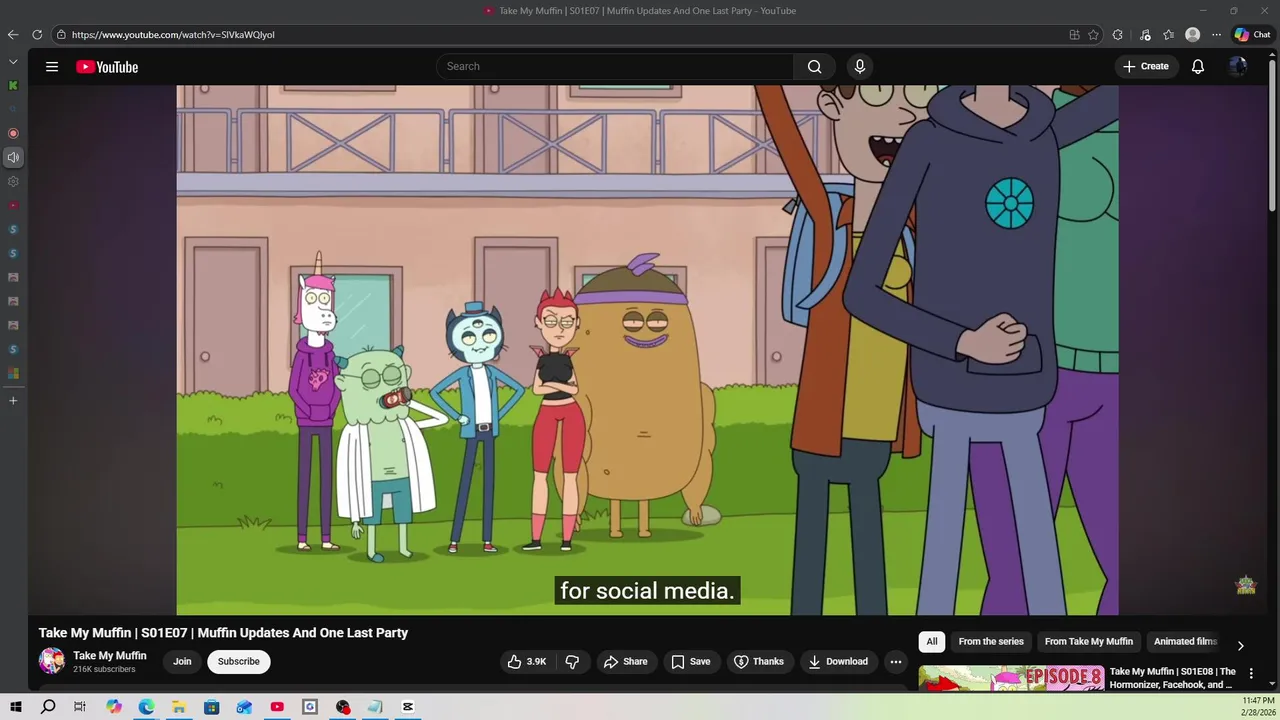
Task: Subscribe to Take My Muffin
Action: pos(238,661)
